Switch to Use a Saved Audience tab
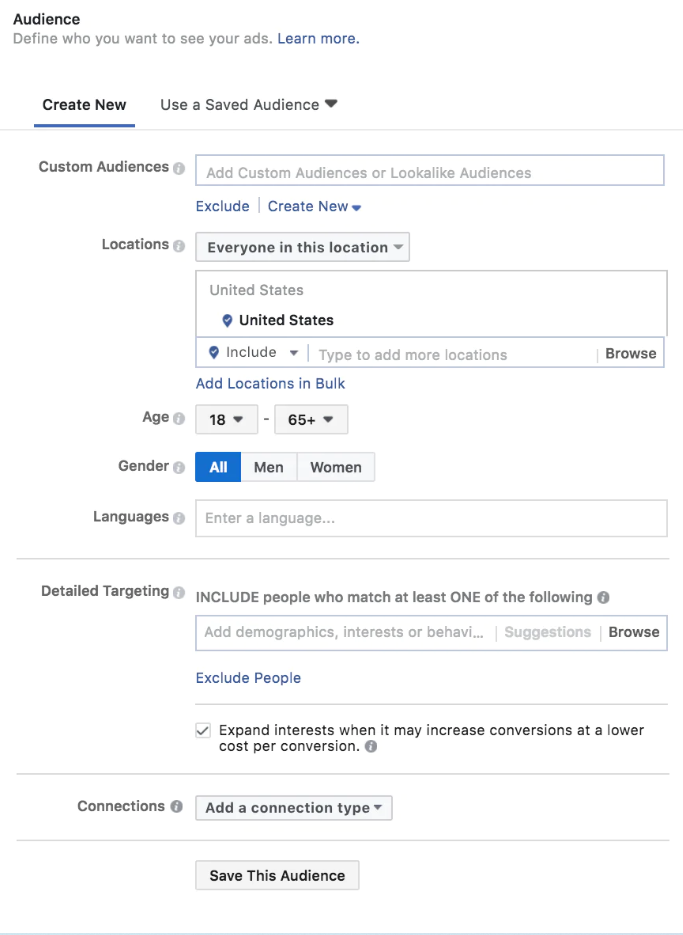Viewport: 683px width, 935px height. pos(249,105)
